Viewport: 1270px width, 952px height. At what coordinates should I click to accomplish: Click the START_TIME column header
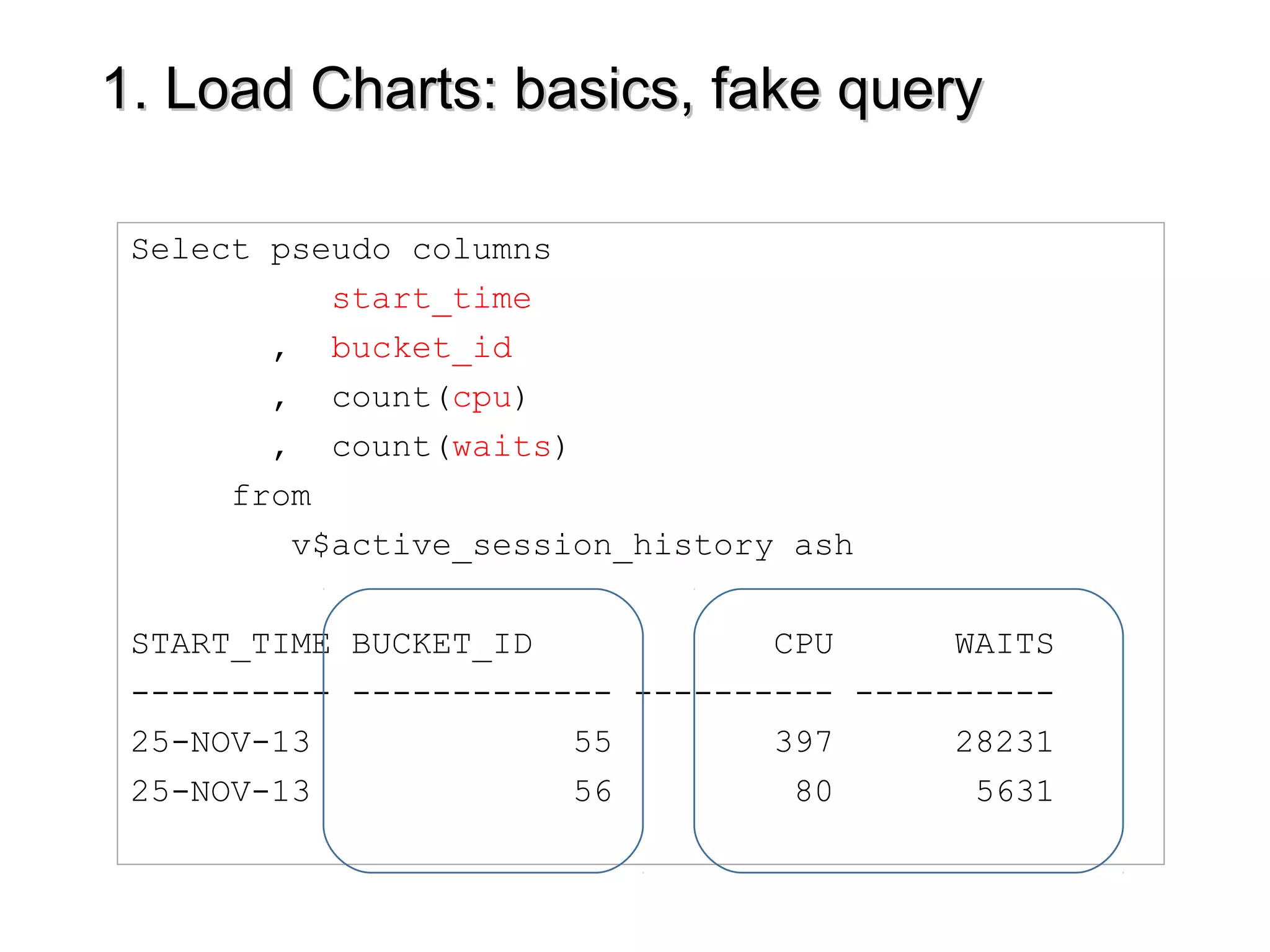pyautogui.click(x=231, y=645)
